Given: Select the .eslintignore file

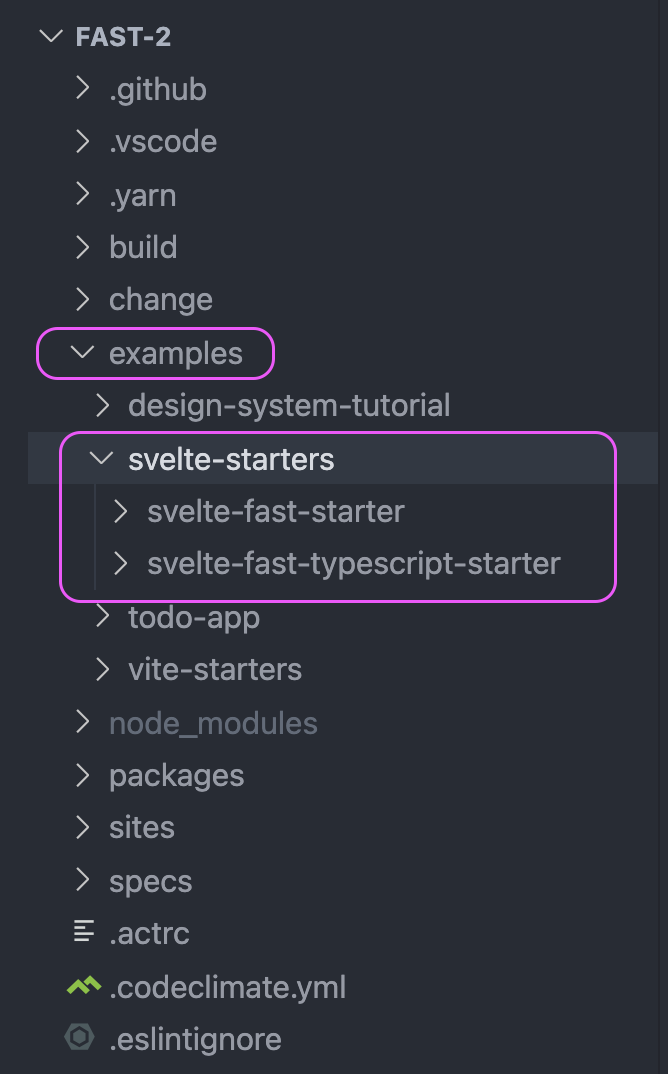Looking at the screenshot, I should [x=197, y=1038].
